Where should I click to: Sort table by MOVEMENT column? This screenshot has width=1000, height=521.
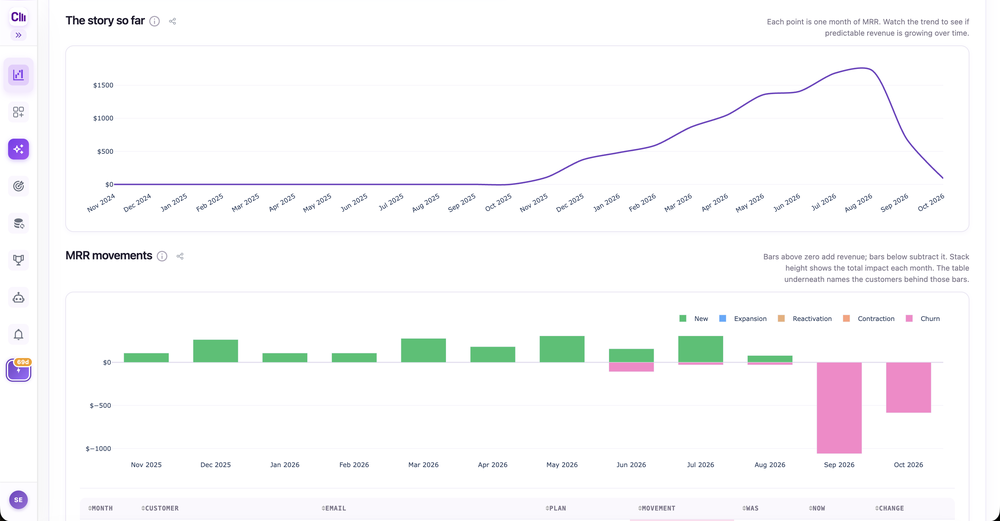[x=657, y=508]
